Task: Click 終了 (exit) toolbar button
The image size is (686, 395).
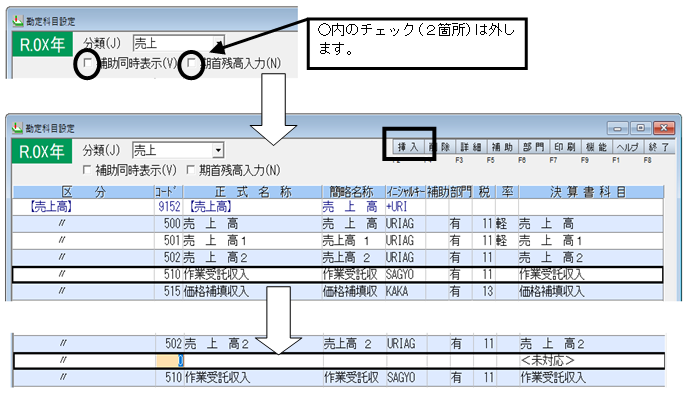Action: click(659, 147)
